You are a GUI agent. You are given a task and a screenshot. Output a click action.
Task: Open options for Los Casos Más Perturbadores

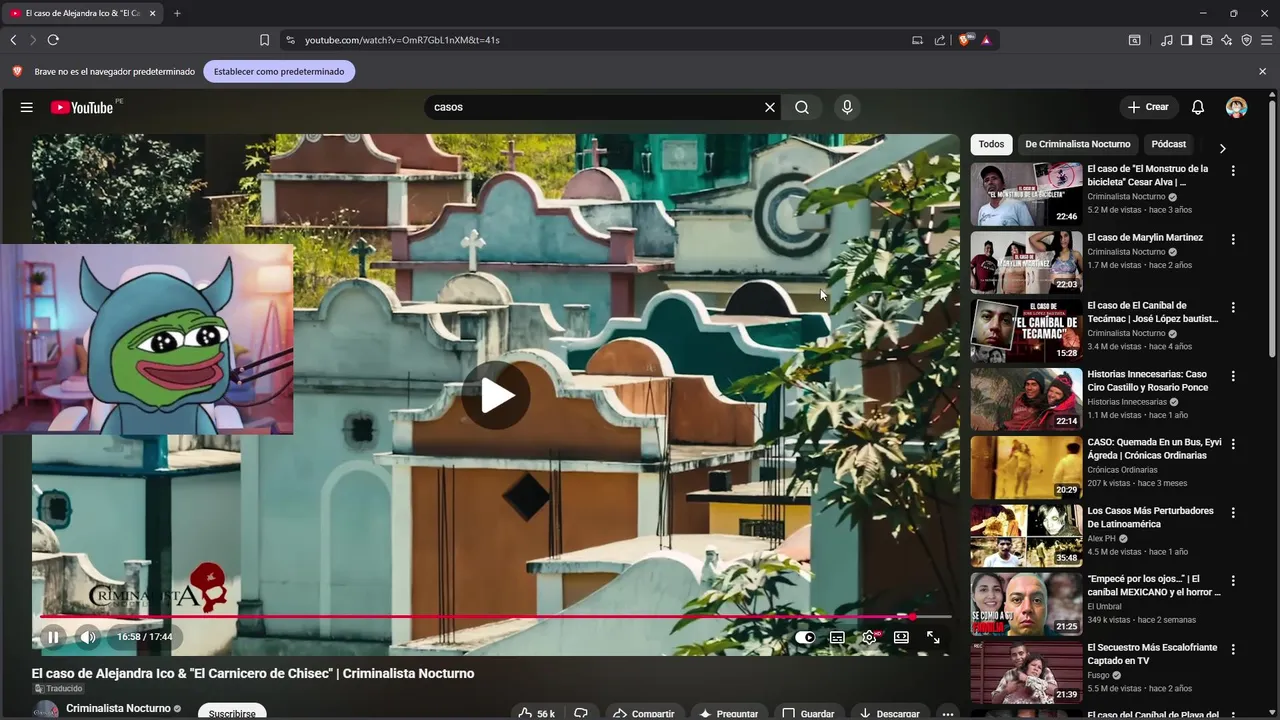coord(1233,513)
